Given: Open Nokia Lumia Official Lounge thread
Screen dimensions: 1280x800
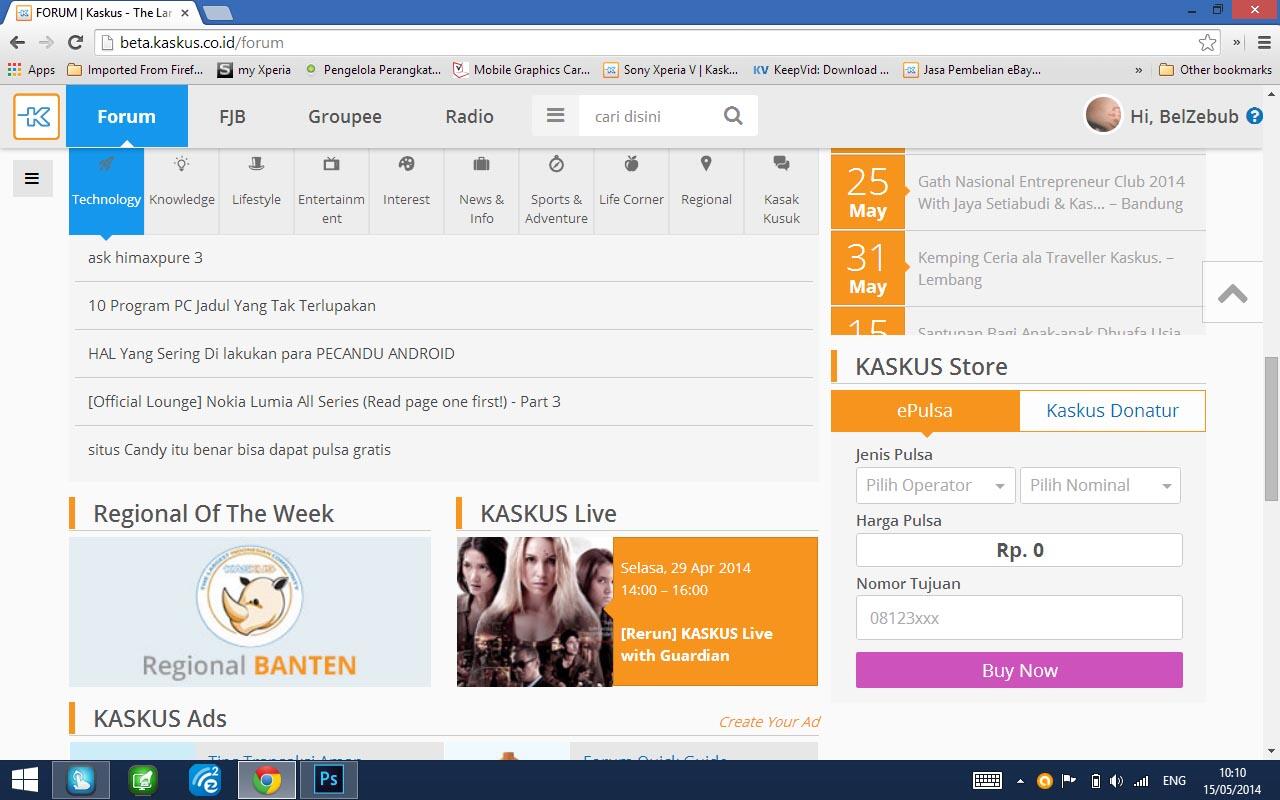Looking at the screenshot, I should click(x=324, y=402).
